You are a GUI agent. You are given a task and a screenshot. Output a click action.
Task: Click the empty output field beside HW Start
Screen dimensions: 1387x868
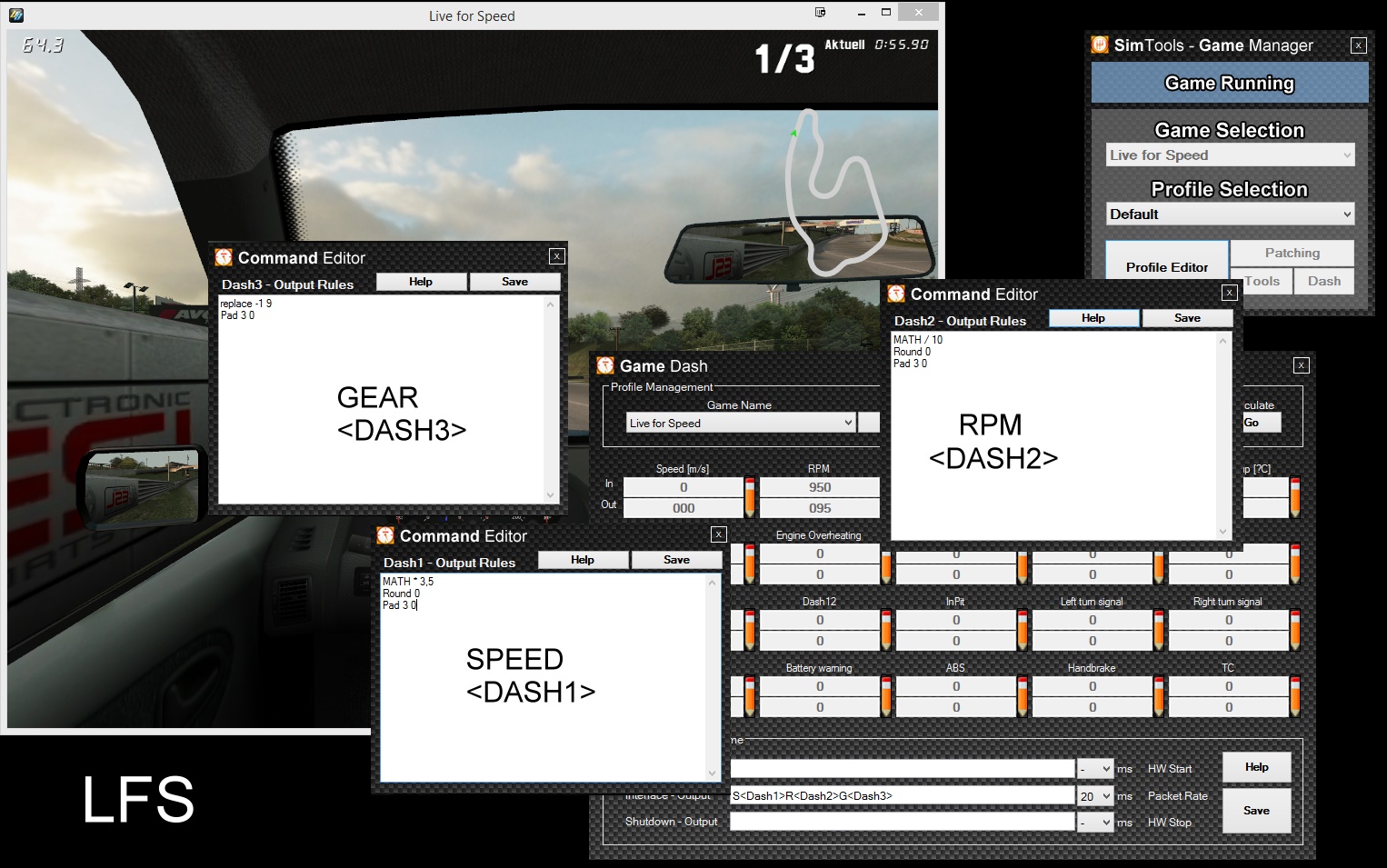point(903,769)
